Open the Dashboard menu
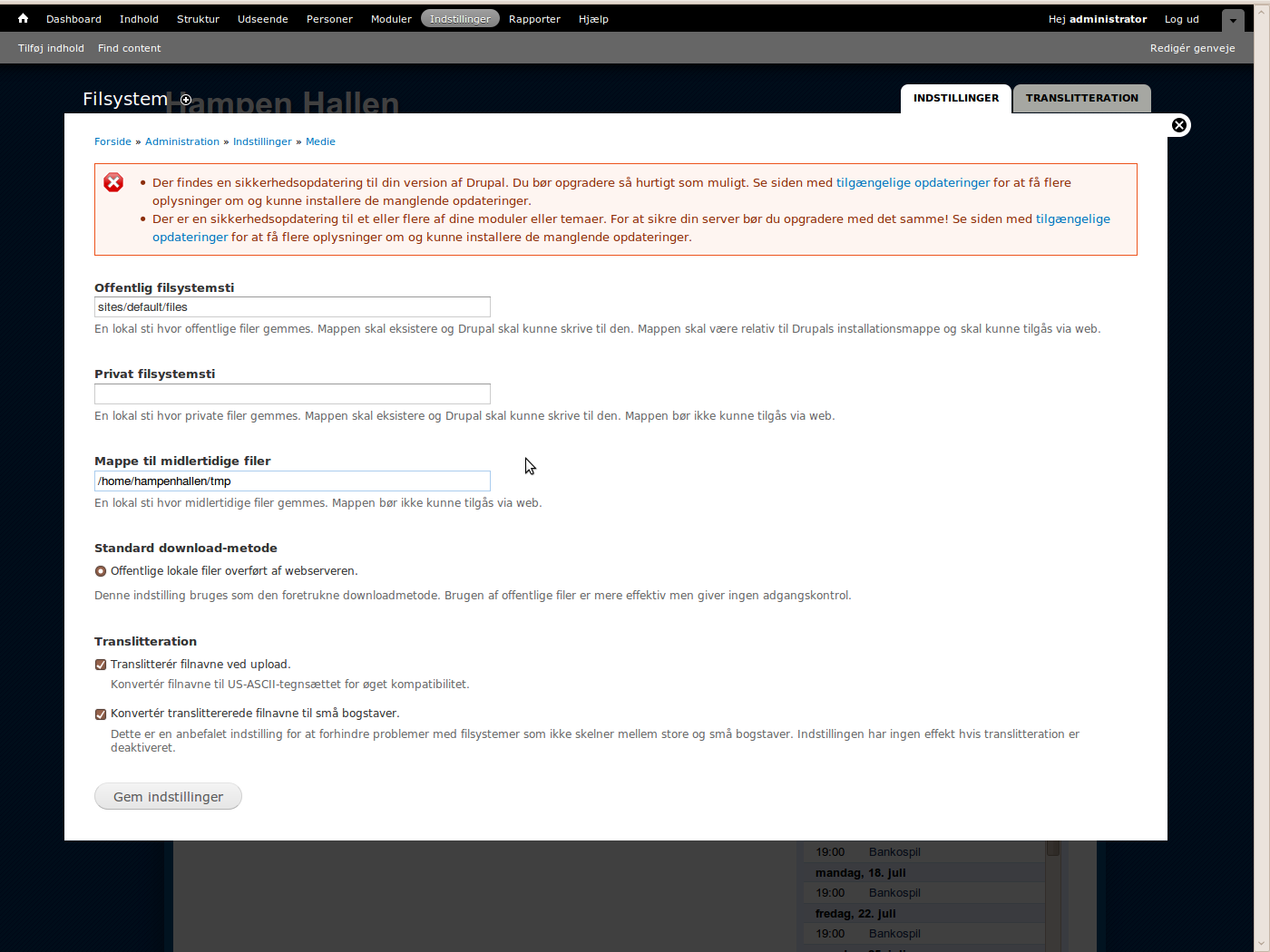The height and width of the screenshot is (952, 1270). pyautogui.click(x=73, y=19)
